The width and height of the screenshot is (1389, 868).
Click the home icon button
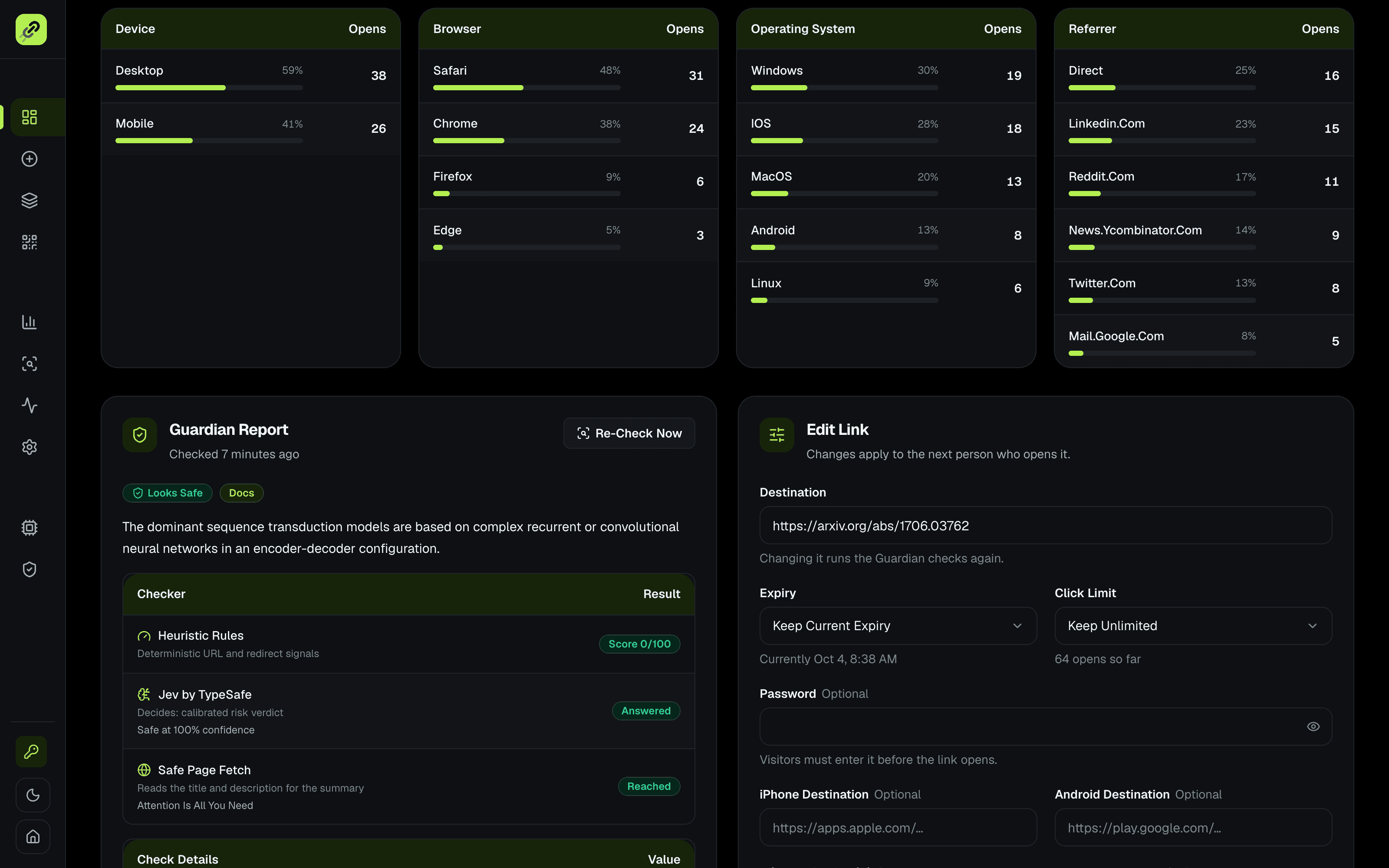pyautogui.click(x=33, y=837)
